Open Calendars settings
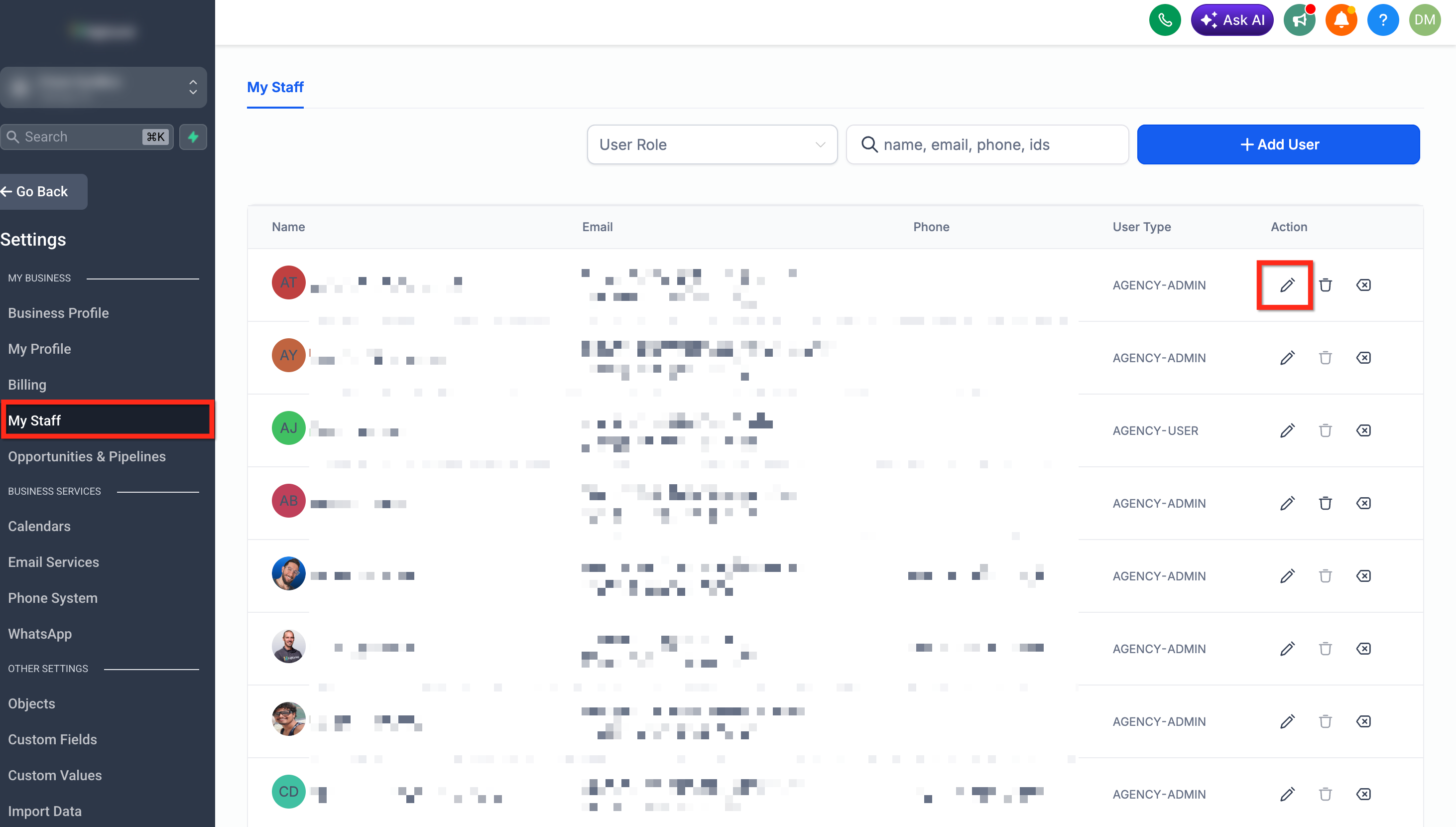Image resolution: width=1456 pixels, height=827 pixels. point(39,526)
